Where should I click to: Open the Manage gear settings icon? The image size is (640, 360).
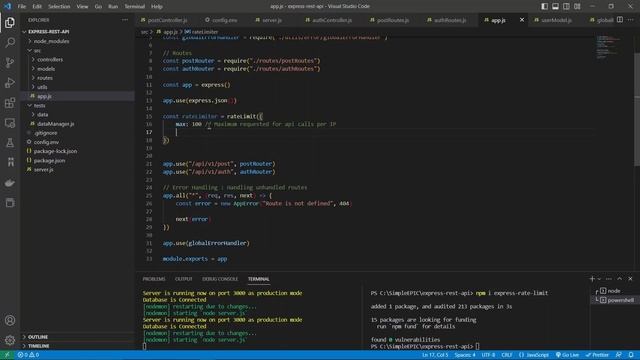point(10,340)
